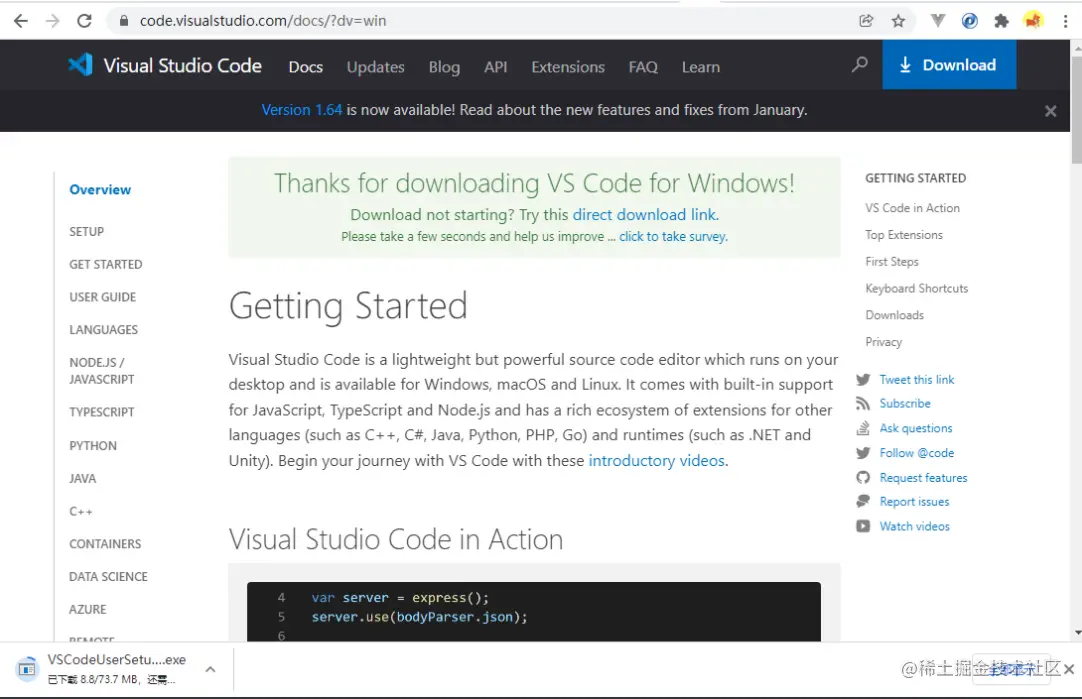Expand the SETUP section in the sidebar
1082x699 pixels.
pos(86,232)
